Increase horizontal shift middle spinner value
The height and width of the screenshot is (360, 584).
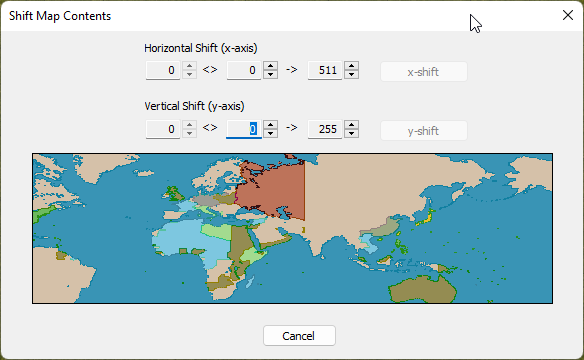(x=270, y=66)
